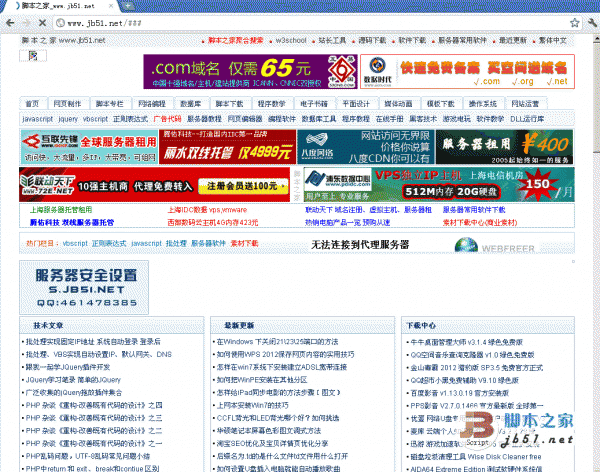Click the 联动天下 10强主机商 banner

tap(155, 185)
